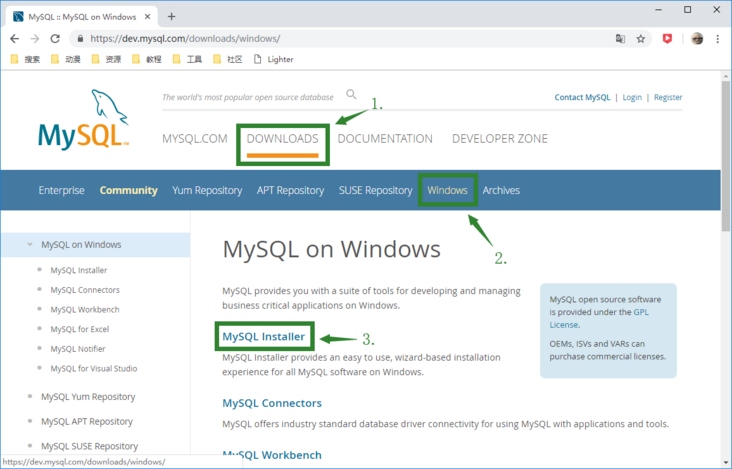Select MySQL for Excel in sidebar
This screenshot has height=469, width=732.
[80, 329]
